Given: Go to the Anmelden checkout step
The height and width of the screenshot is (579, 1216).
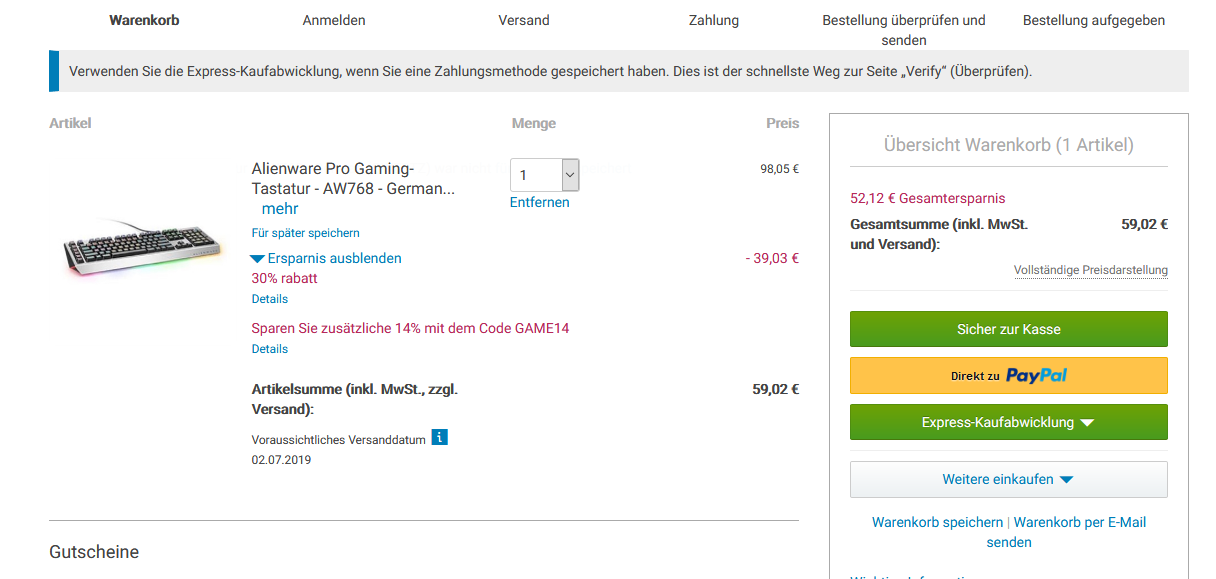Looking at the screenshot, I should [x=334, y=20].
